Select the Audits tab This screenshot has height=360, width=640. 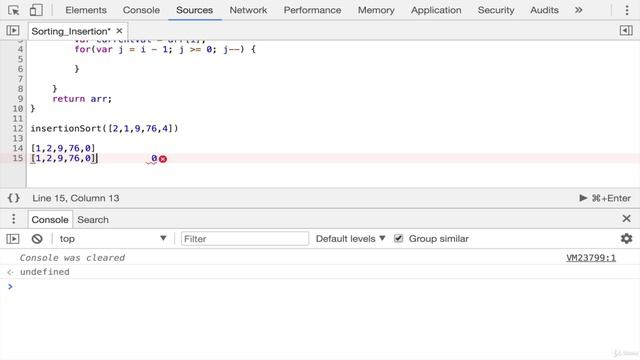click(544, 10)
